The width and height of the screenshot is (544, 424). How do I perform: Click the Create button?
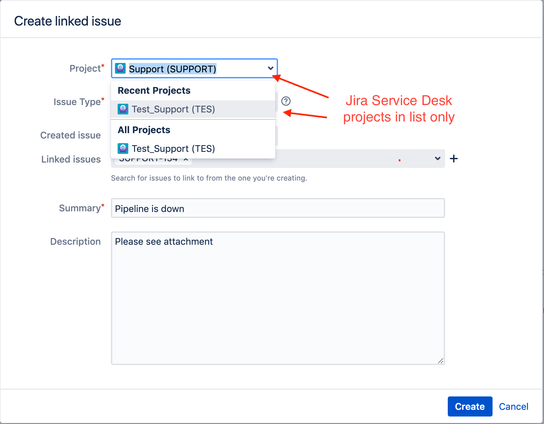pos(470,406)
